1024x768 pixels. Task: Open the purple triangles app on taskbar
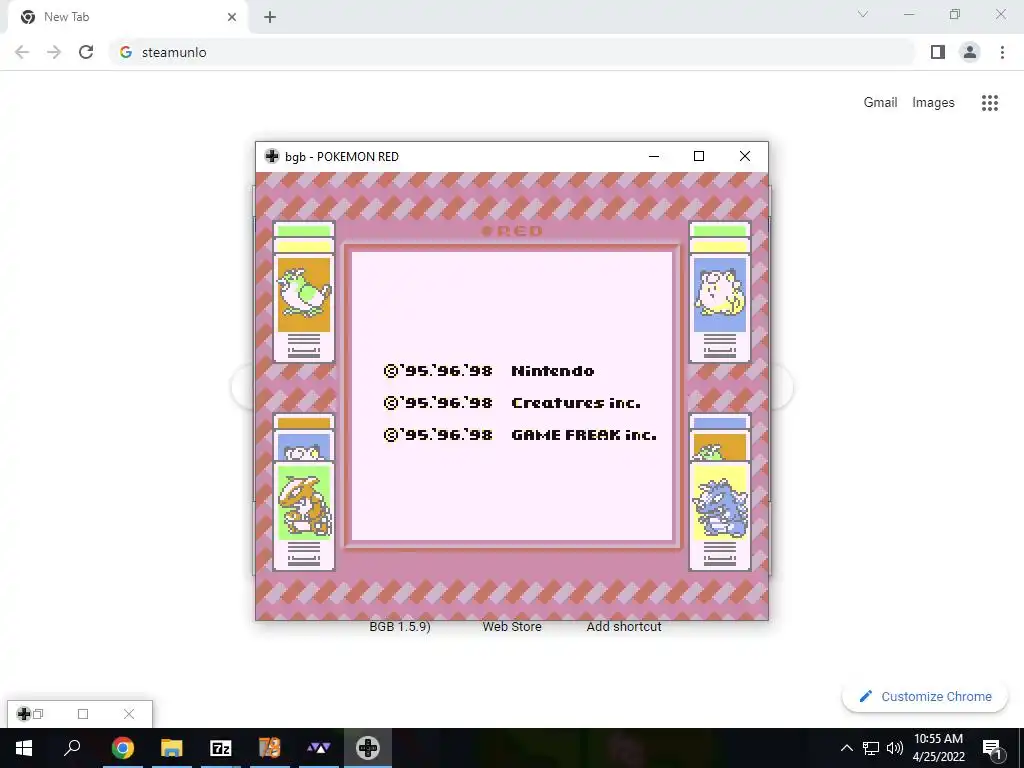[x=319, y=748]
